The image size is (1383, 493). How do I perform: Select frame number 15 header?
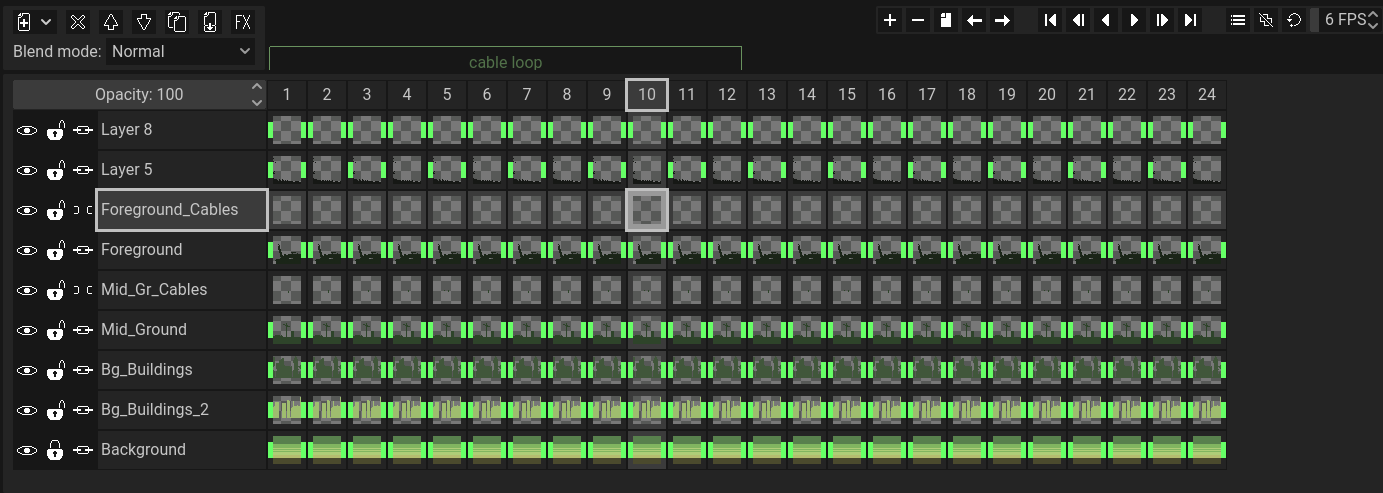pos(847,94)
